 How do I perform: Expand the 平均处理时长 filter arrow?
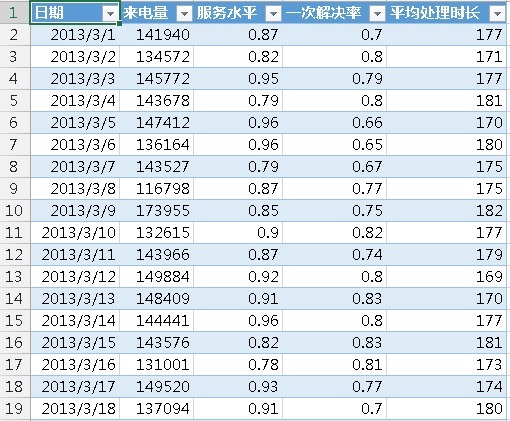coord(497,14)
